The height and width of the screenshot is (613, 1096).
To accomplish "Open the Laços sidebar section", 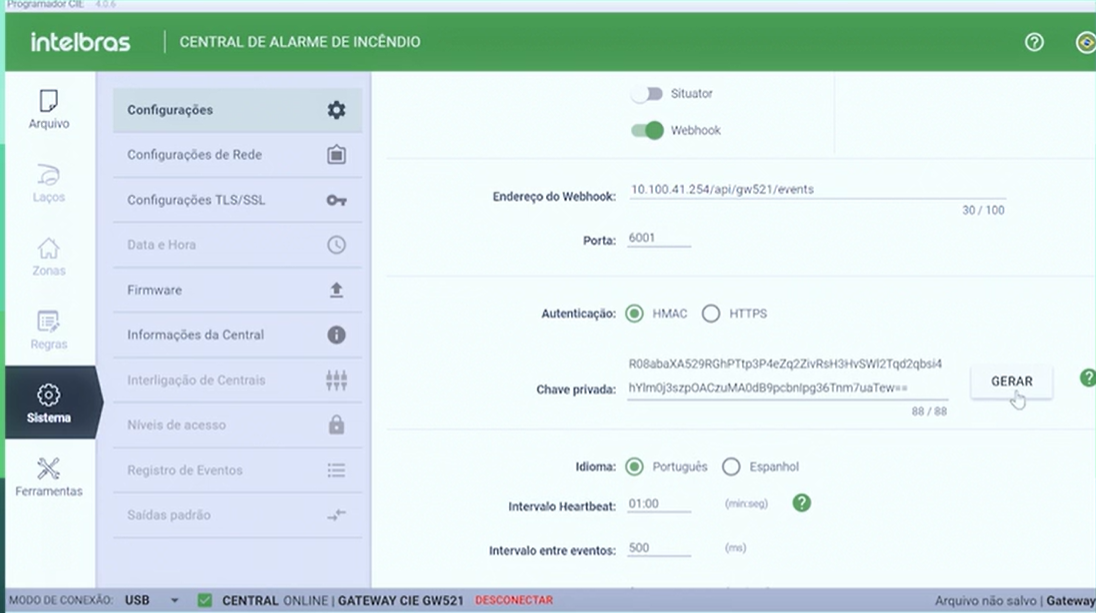I will coord(48,182).
